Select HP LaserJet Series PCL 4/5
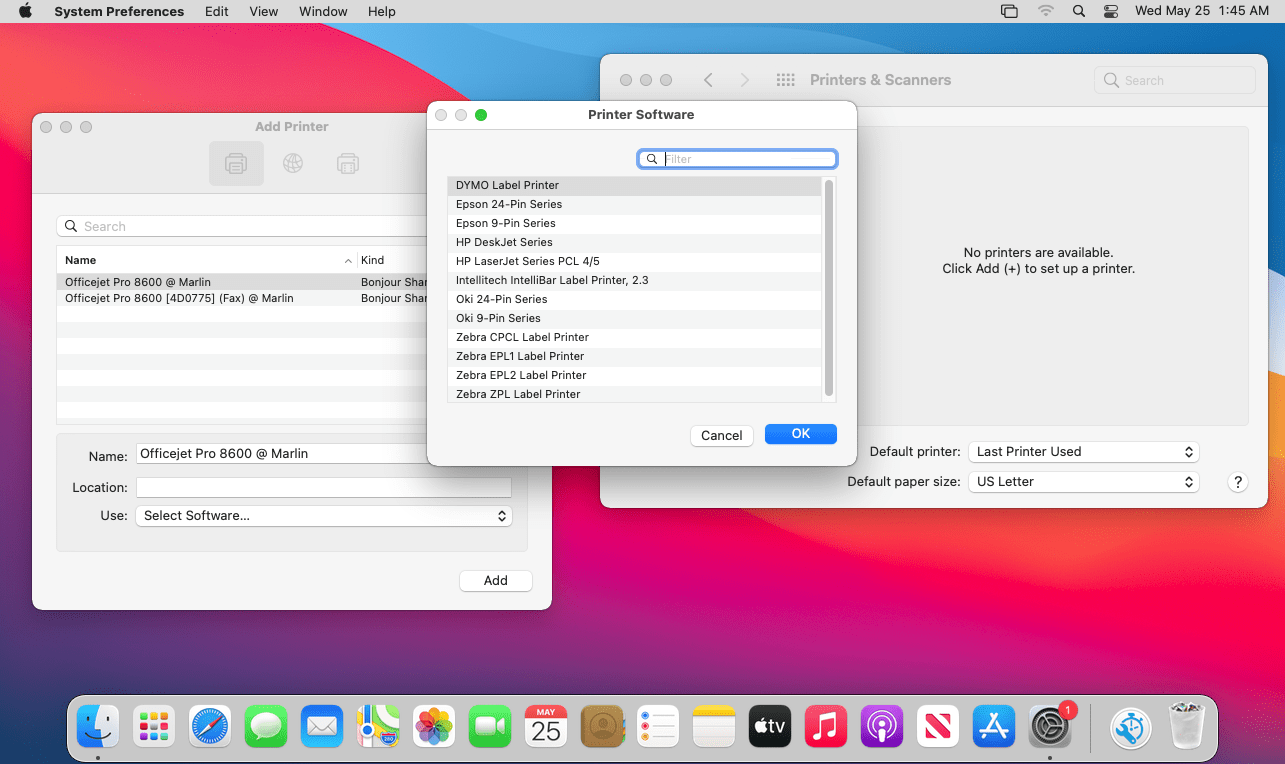Image resolution: width=1285 pixels, height=764 pixels. click(634, 261)
